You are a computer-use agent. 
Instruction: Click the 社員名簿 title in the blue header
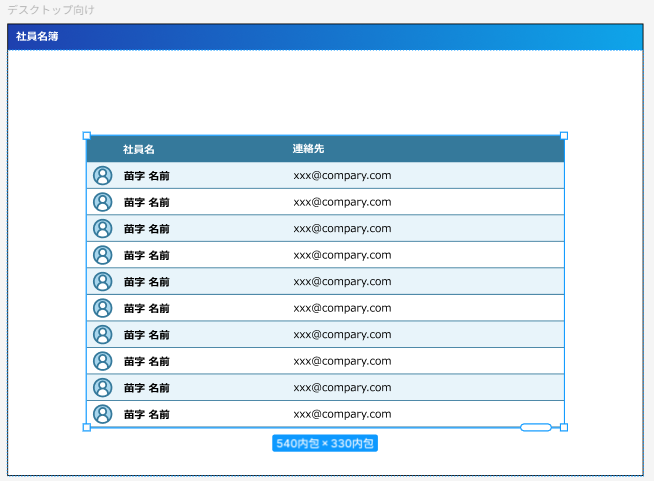(37, 36)
